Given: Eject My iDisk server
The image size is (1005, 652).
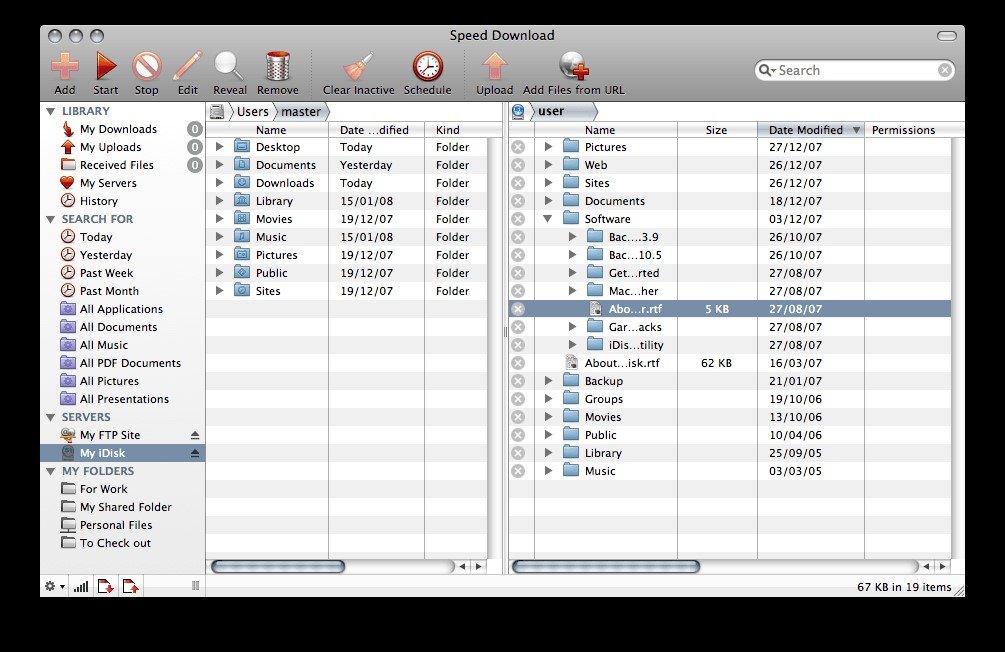Looking at the screenshot, I should [195, 453].
